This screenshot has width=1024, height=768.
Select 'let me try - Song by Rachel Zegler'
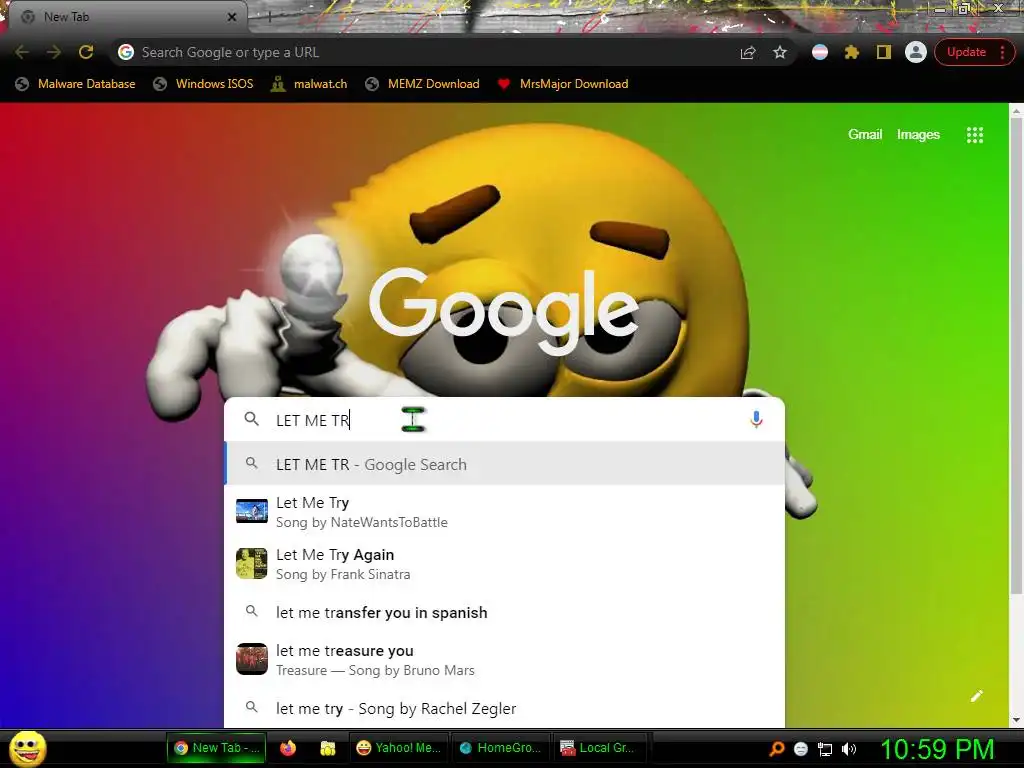(x=504, y=709)
